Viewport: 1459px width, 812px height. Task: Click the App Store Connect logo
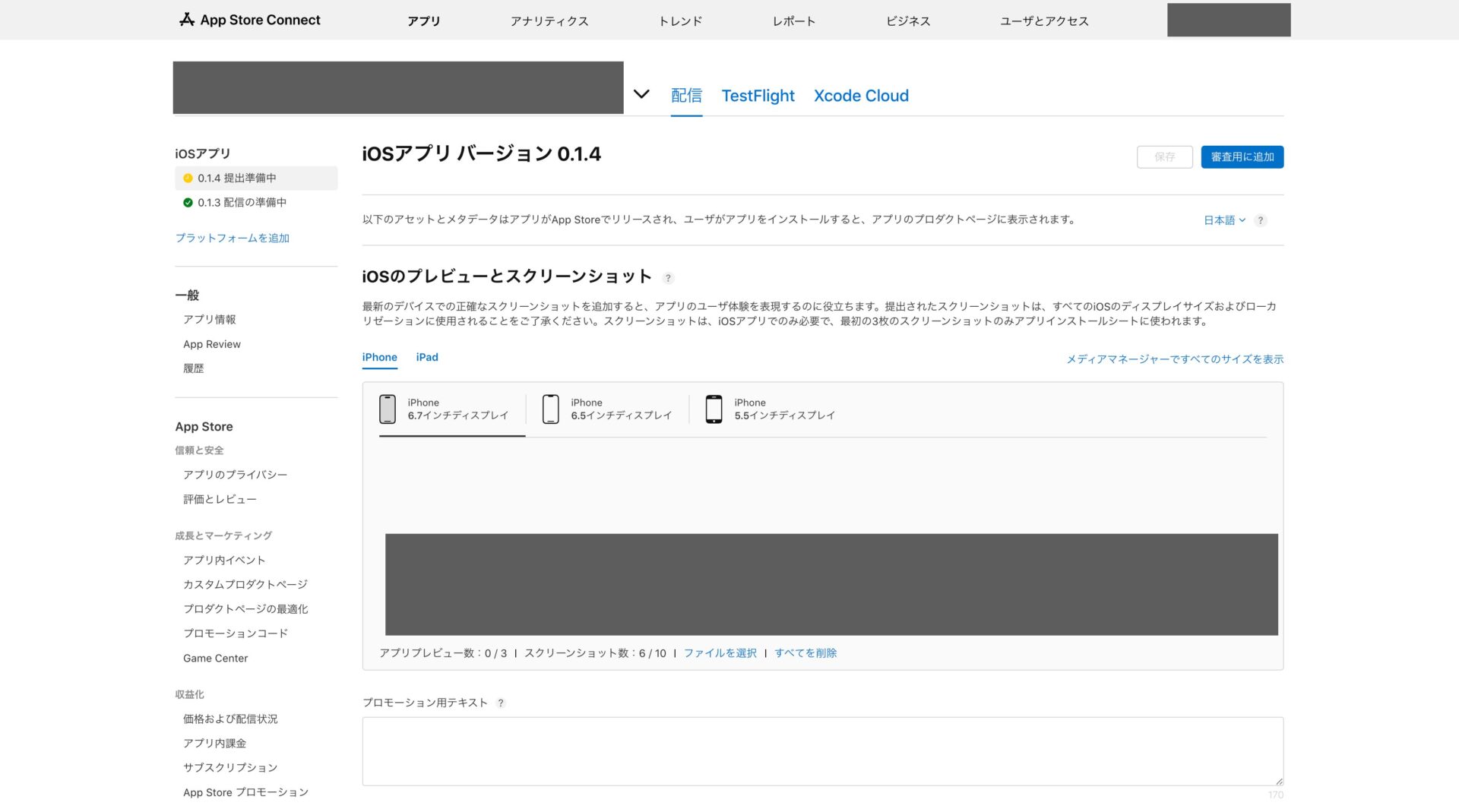[250, 20]
